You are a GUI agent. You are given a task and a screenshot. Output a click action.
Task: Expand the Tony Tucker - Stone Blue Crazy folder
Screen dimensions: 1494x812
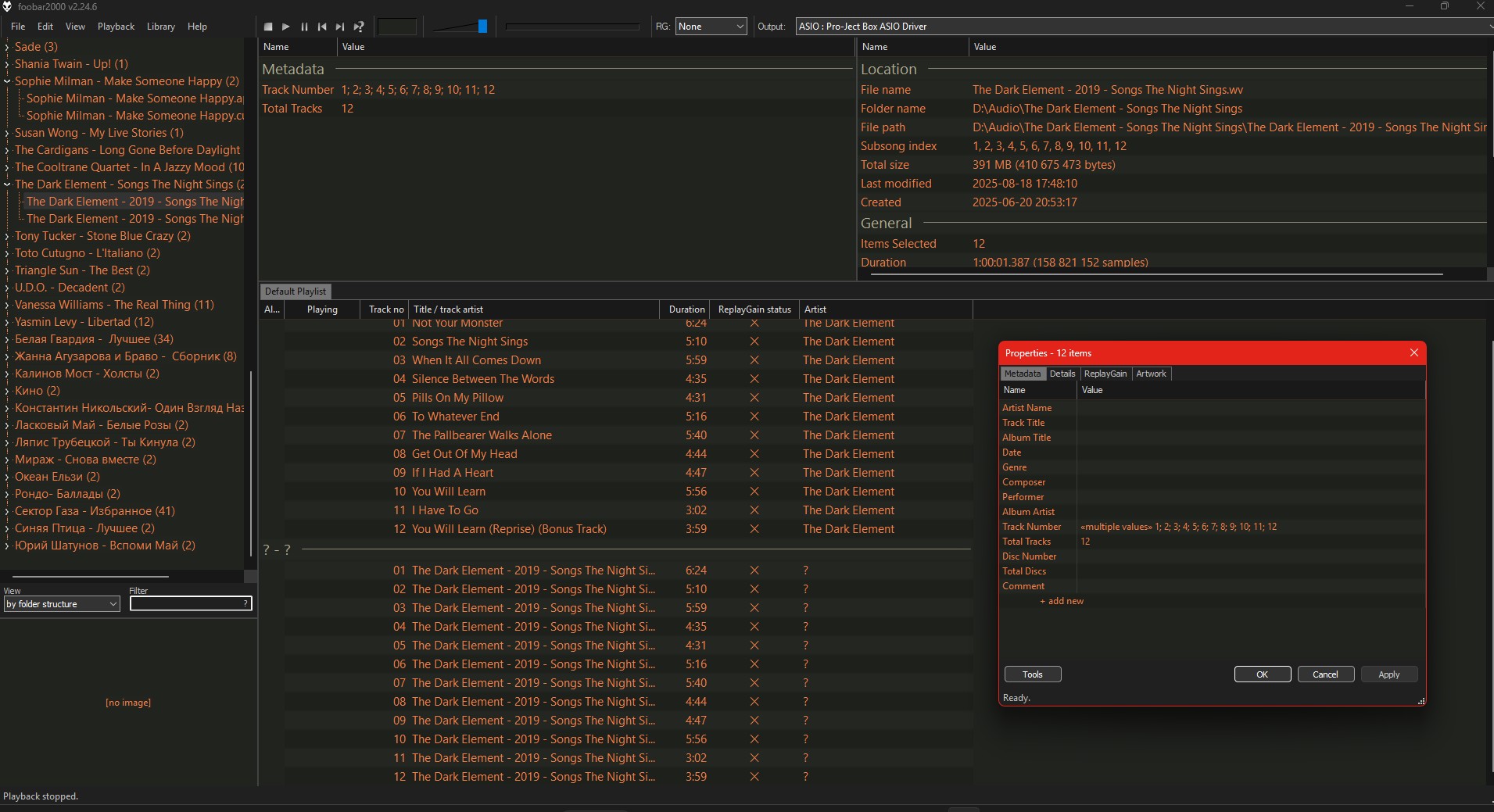pos(7,236)
